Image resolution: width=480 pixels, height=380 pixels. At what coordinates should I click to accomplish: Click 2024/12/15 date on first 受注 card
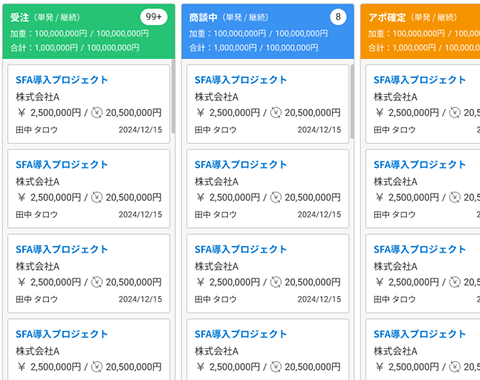pos(140,130)
